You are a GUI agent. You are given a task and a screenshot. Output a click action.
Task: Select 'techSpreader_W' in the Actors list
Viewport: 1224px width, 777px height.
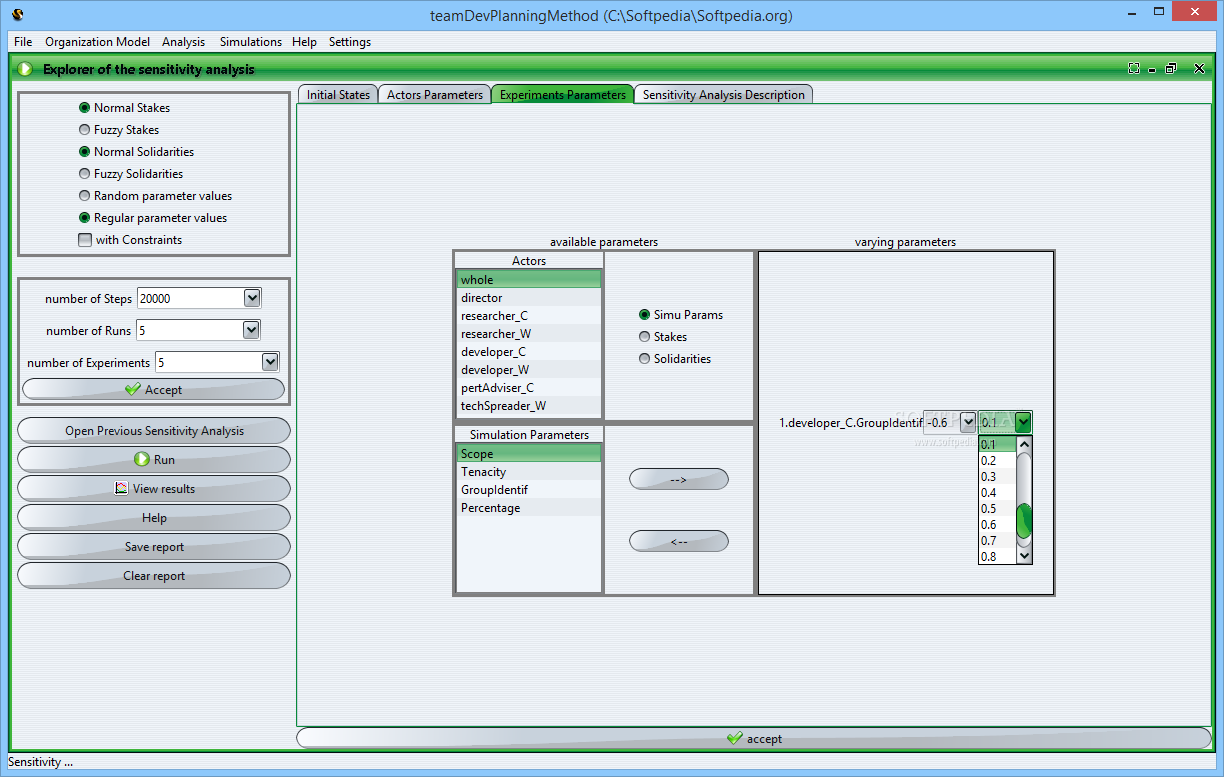click(529, 406)
